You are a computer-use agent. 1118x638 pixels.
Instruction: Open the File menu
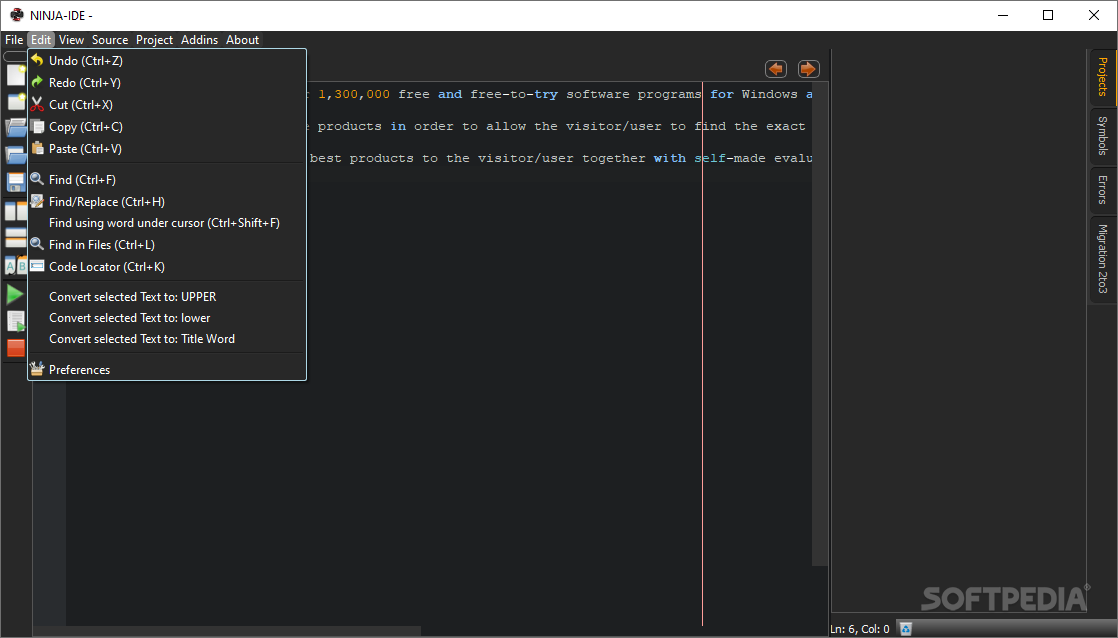tap(14, 40)
